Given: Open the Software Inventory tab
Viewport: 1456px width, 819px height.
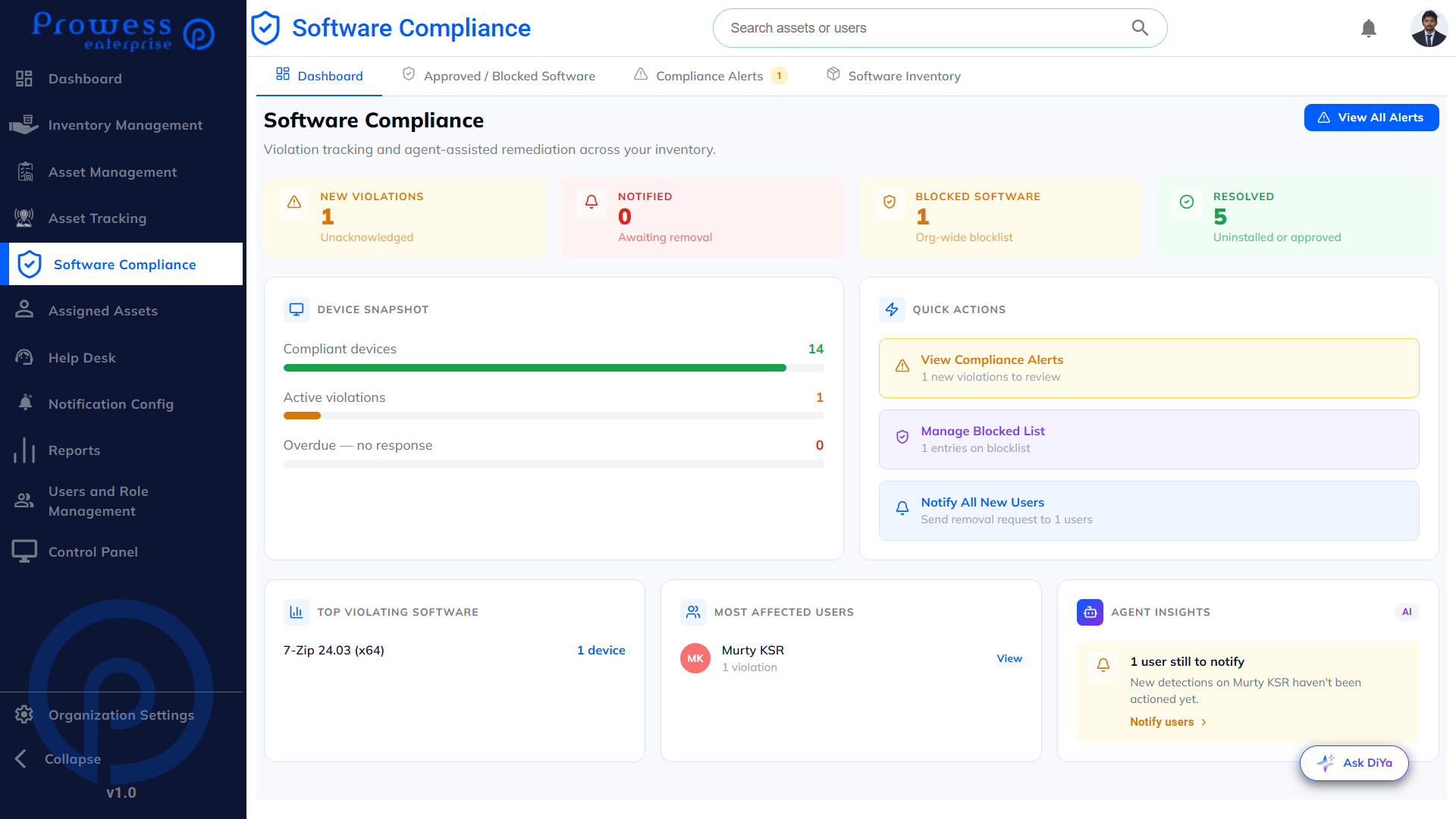Looking at the screenshot, I should [893, 76].
